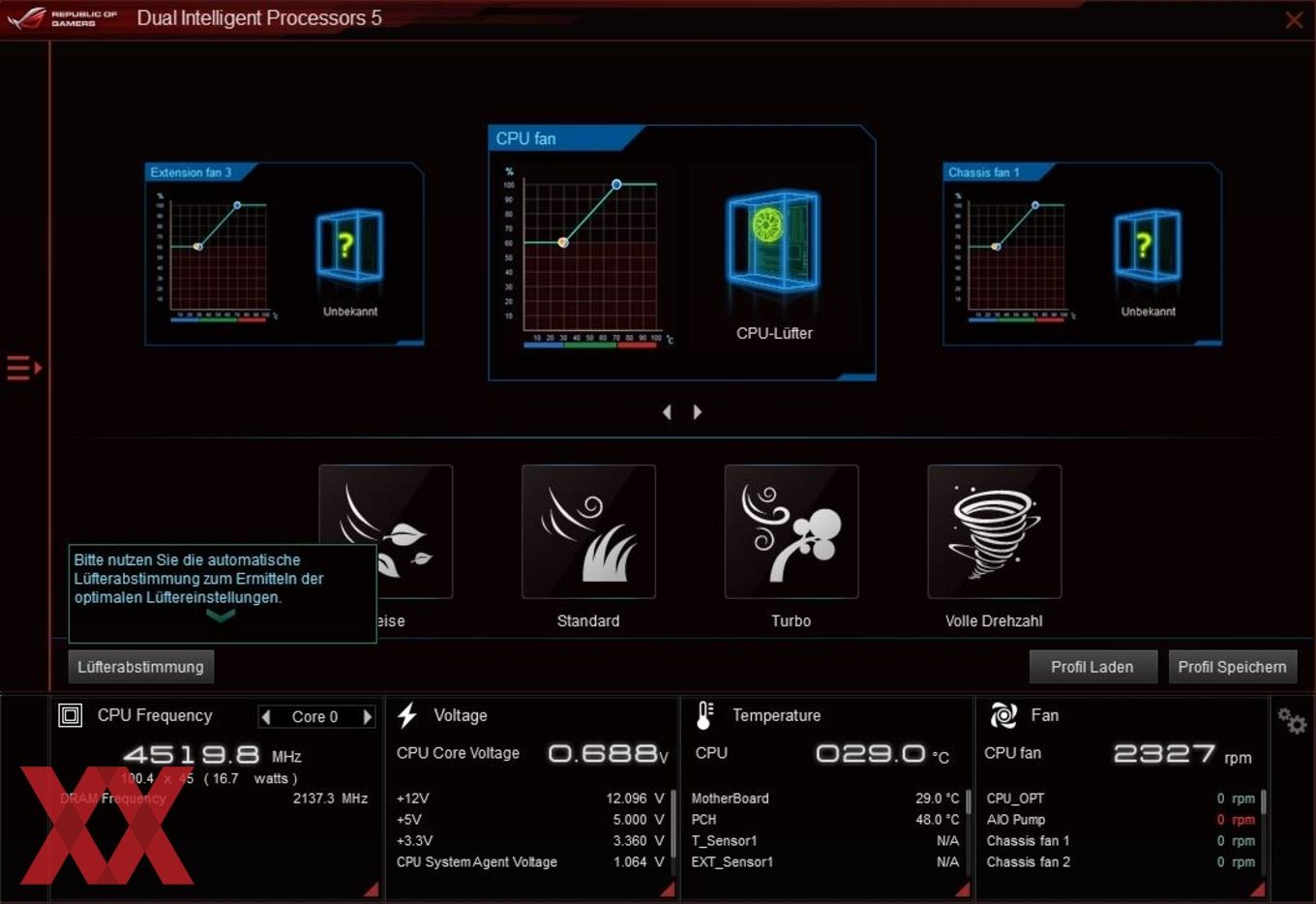The image size is (1316, 904).
Task: Expand the Voltage panel corner triangle
Action: click(668, 889)
